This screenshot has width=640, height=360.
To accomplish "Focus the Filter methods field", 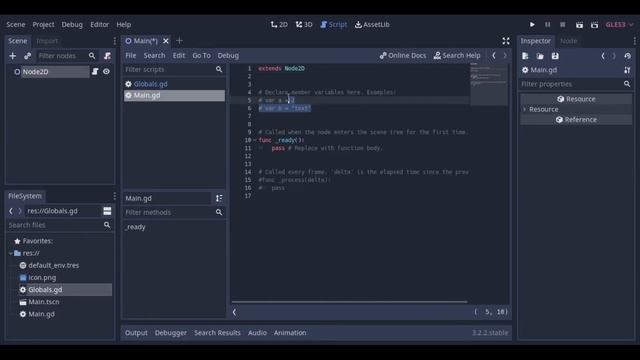I will click(174, 212).
